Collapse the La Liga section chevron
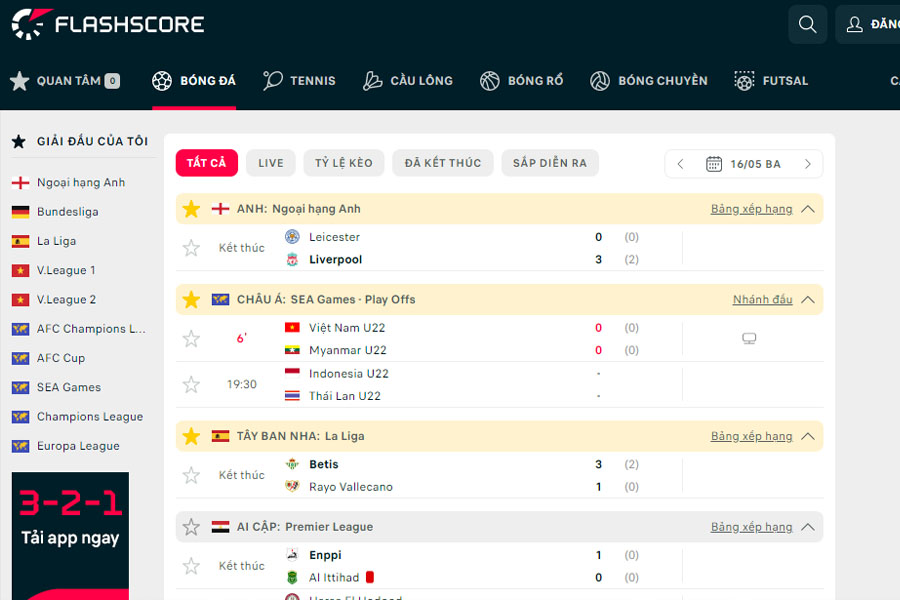The width and height of the screenshot is (900, 600). (808, 436)
